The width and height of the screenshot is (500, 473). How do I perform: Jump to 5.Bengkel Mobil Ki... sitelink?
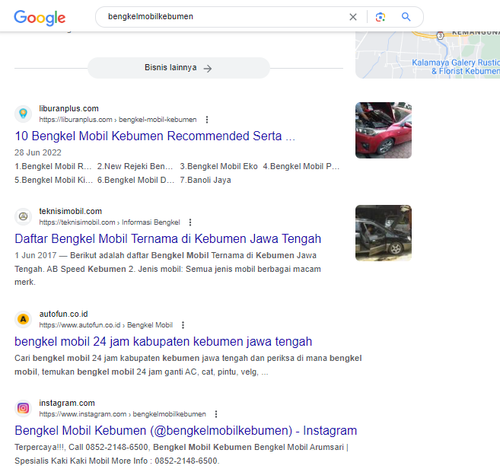(54, 180)
